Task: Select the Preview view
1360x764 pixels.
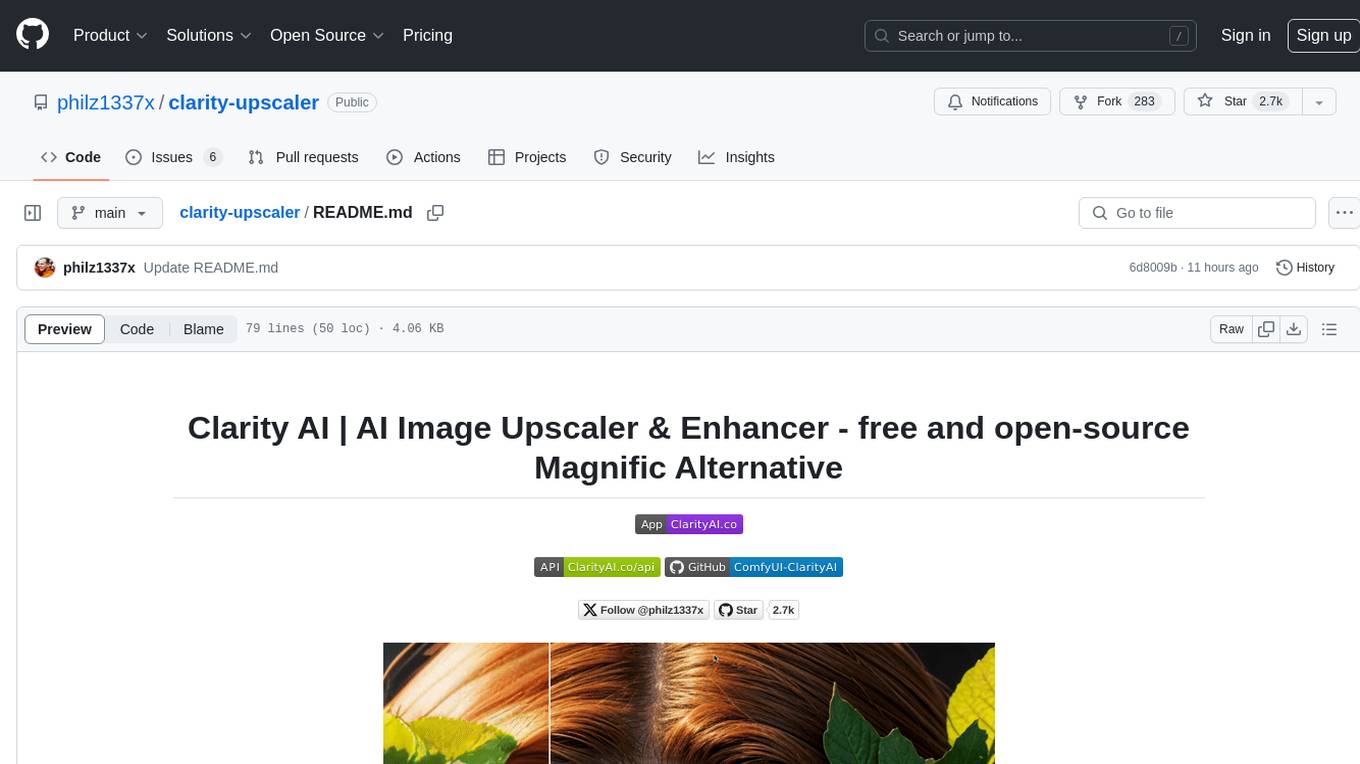Action: click(65, 329)
